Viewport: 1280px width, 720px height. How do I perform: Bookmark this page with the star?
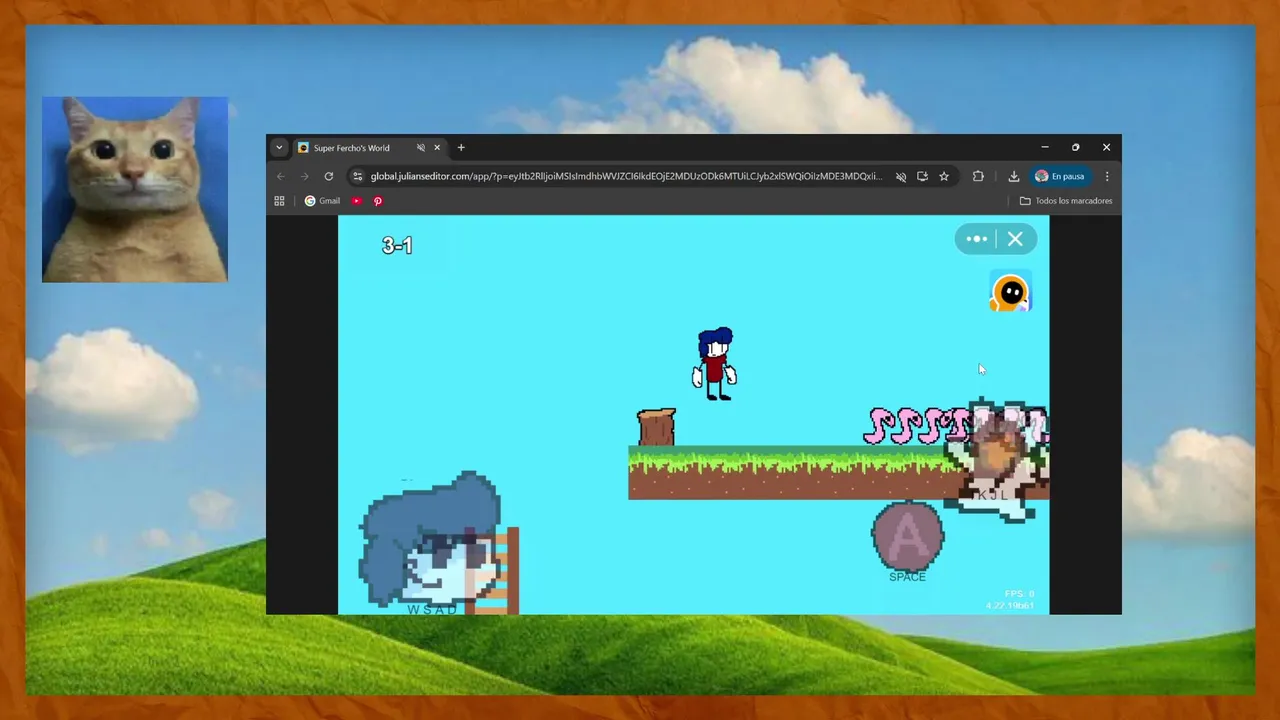[944, 176]
